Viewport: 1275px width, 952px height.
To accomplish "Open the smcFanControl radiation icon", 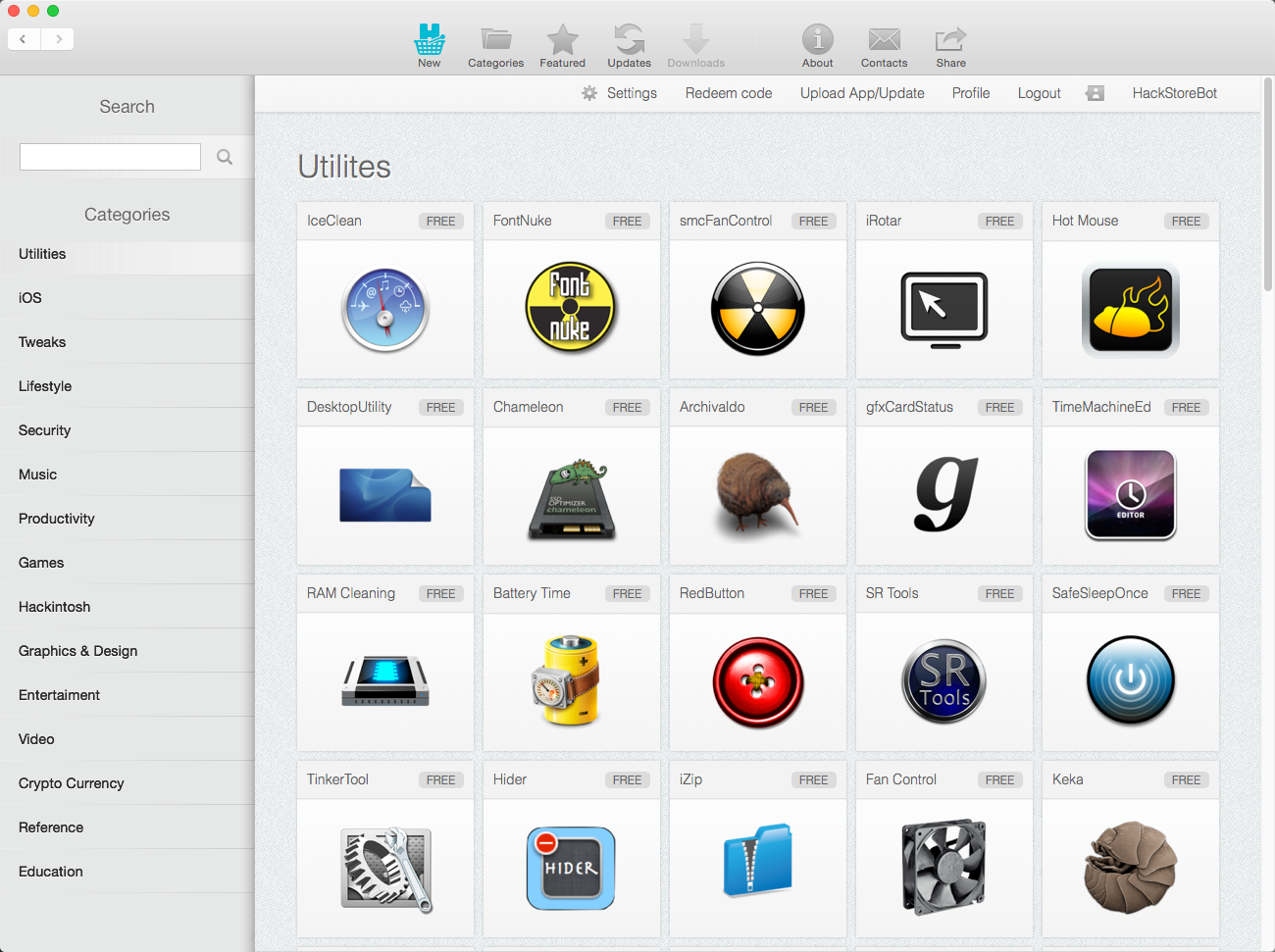I will 758,309.
